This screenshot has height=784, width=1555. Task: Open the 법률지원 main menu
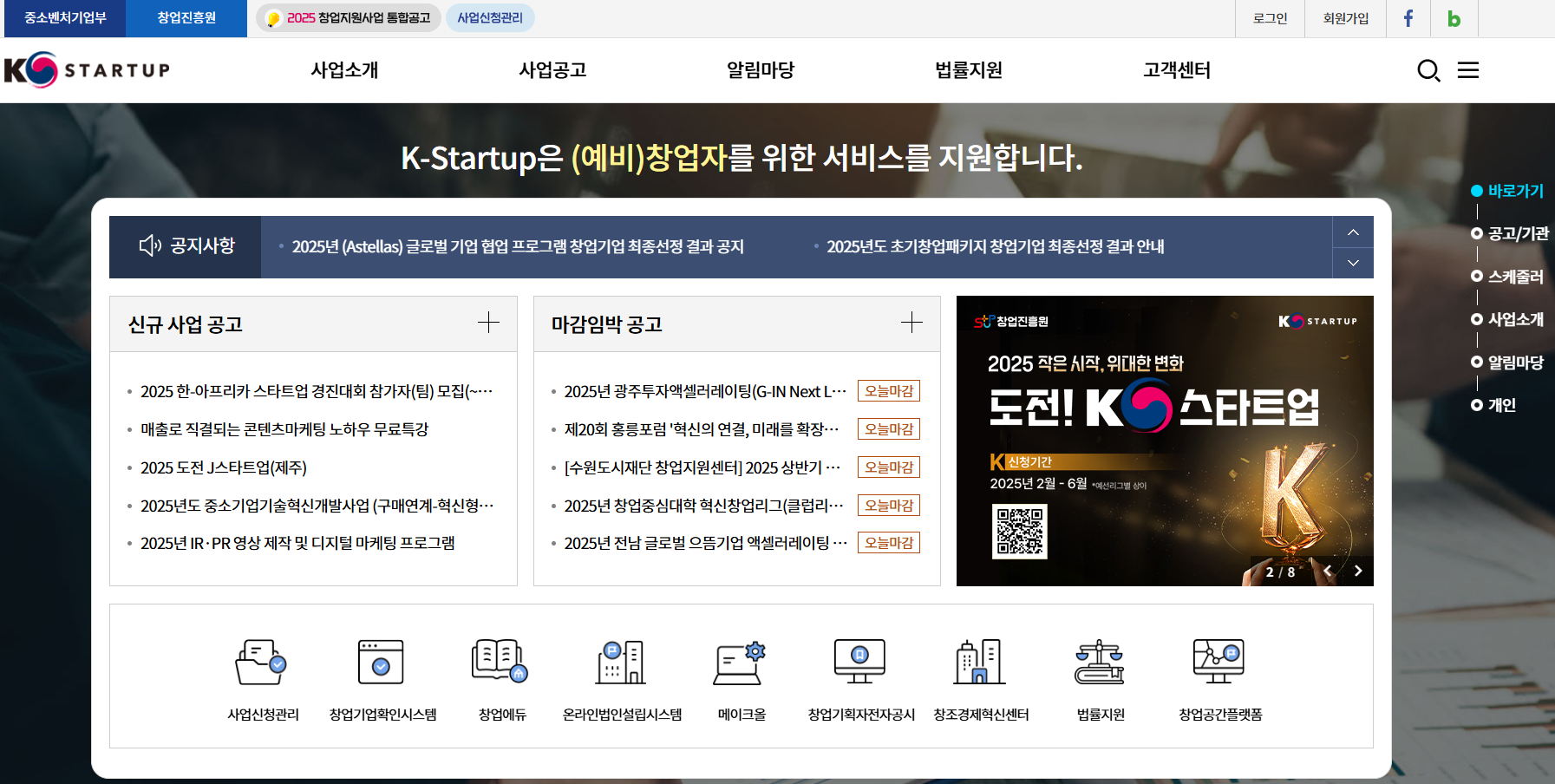pyautogui.click(x=969, y=70)
